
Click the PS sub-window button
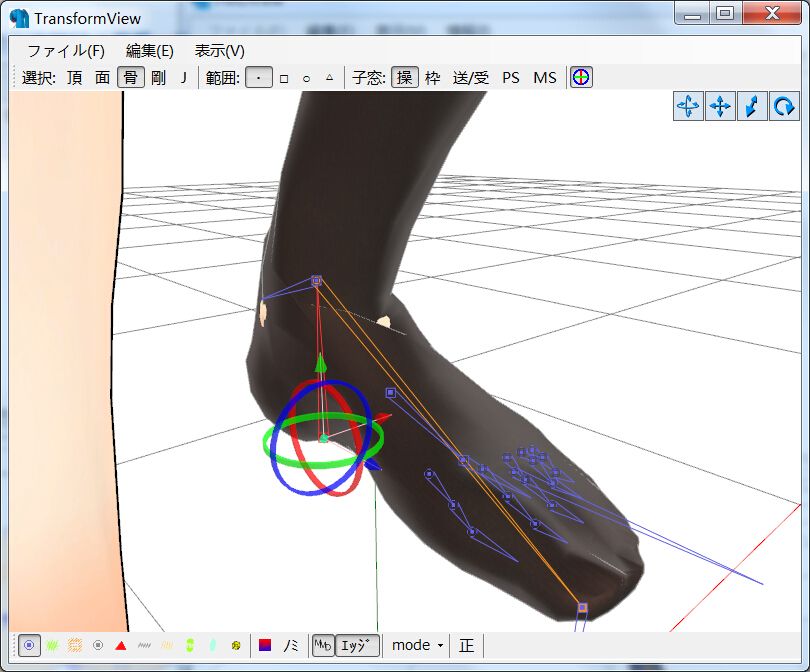[x=511, y=77]
